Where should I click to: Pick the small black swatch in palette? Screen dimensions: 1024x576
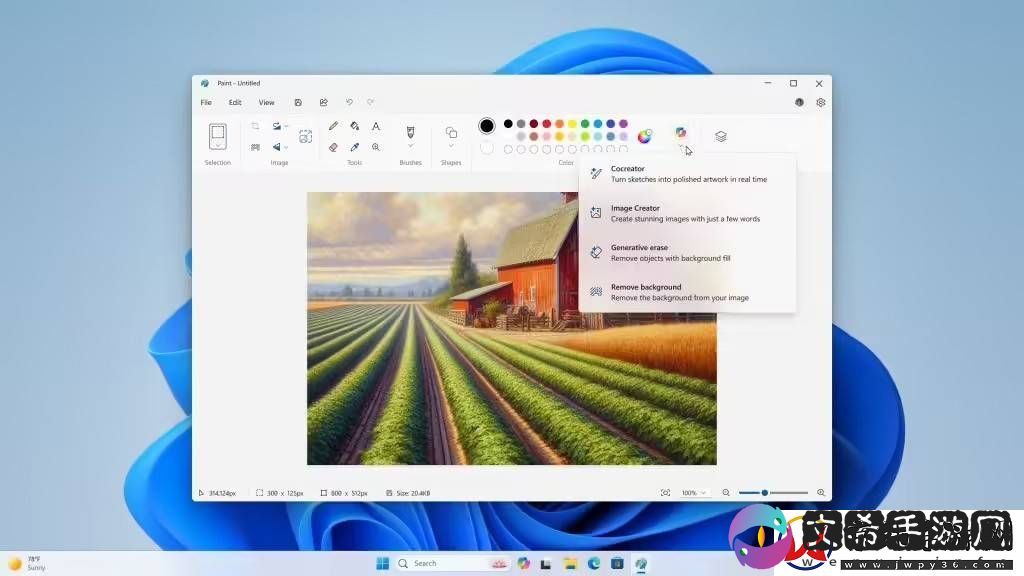508,123
